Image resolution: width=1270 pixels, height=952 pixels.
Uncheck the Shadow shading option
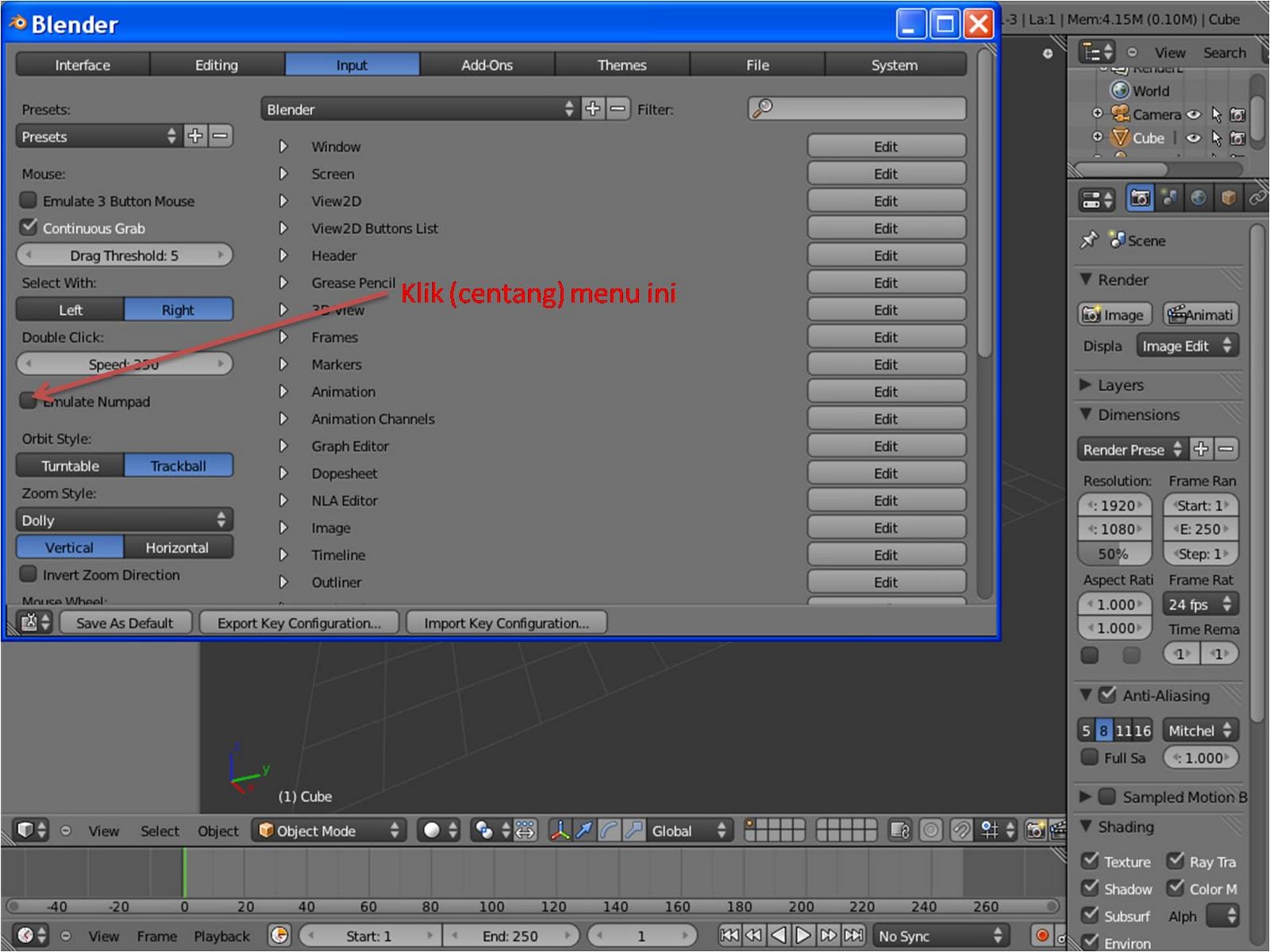pyautogui.click(x=1091, y=889)
